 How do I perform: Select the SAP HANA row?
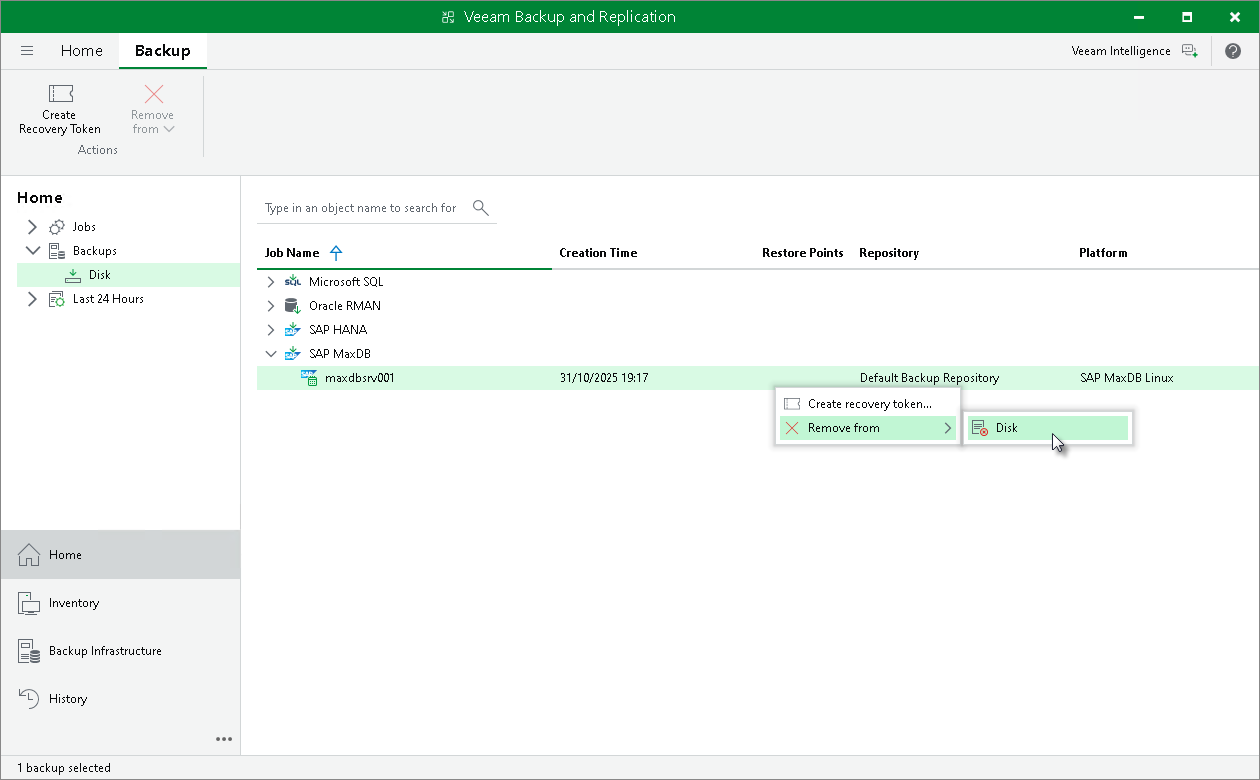(758, 330)
